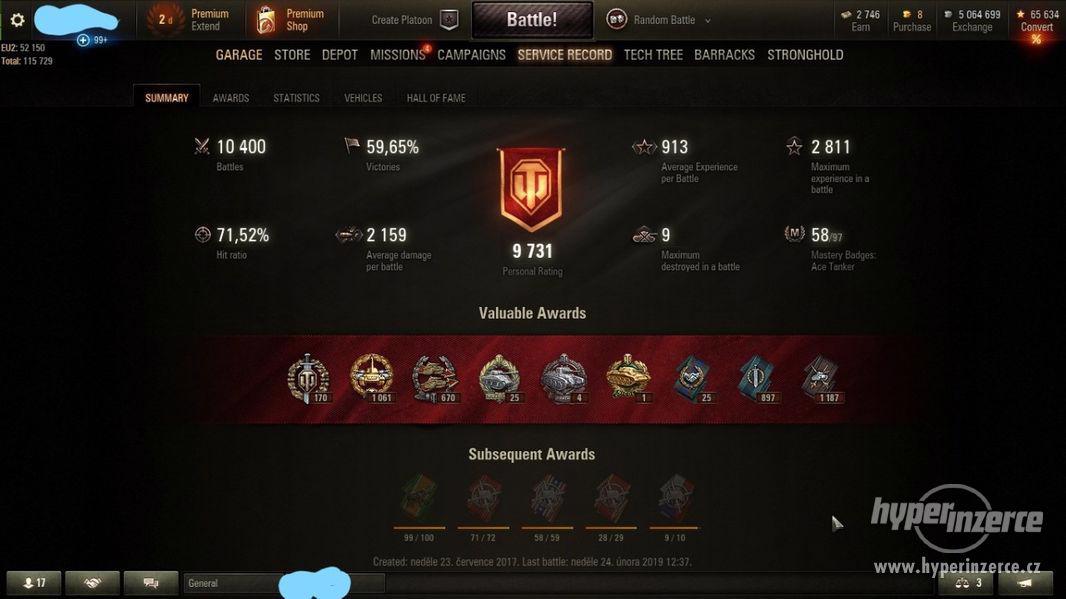Click the plus 99+ notification expander

(84, 40)
